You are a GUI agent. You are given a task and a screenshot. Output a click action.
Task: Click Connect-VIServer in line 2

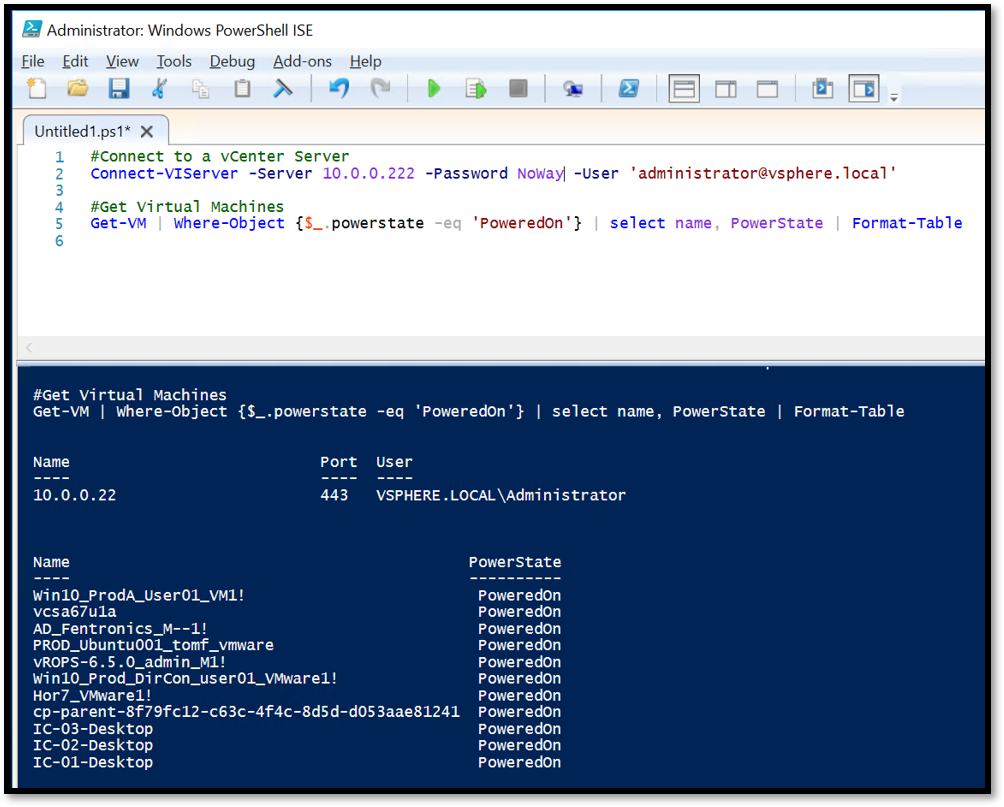[164, 174]
